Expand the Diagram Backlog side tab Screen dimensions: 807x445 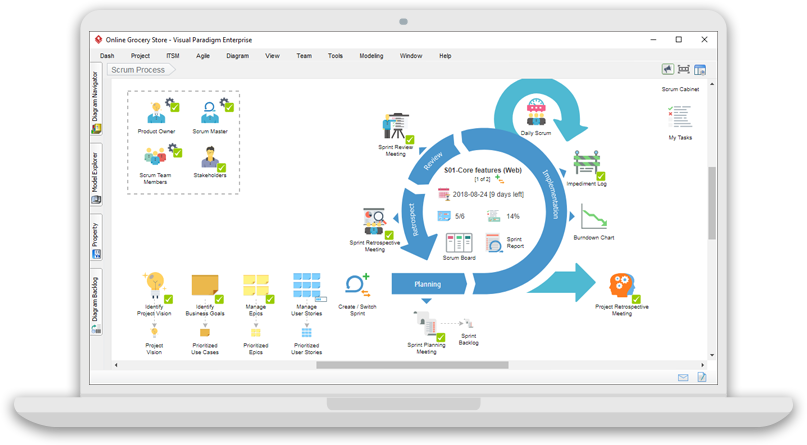(96, 302)
